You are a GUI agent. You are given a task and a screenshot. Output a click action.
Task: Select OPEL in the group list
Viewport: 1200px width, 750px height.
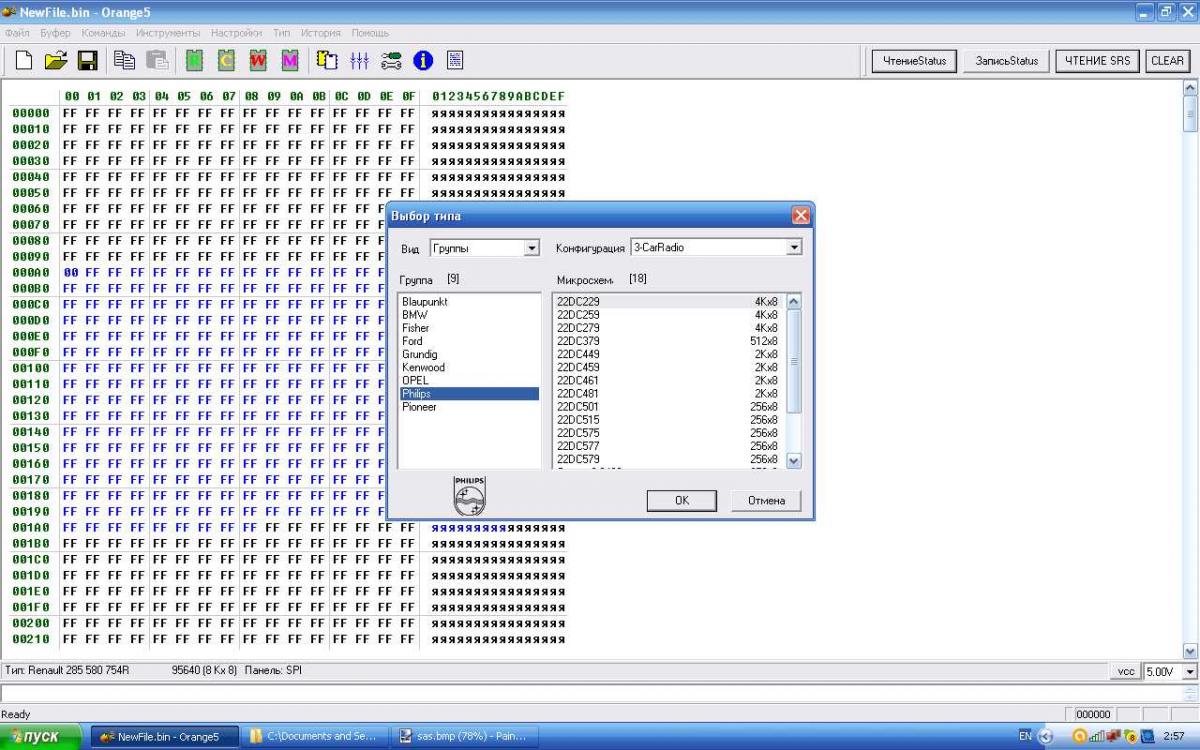[468, 380]
